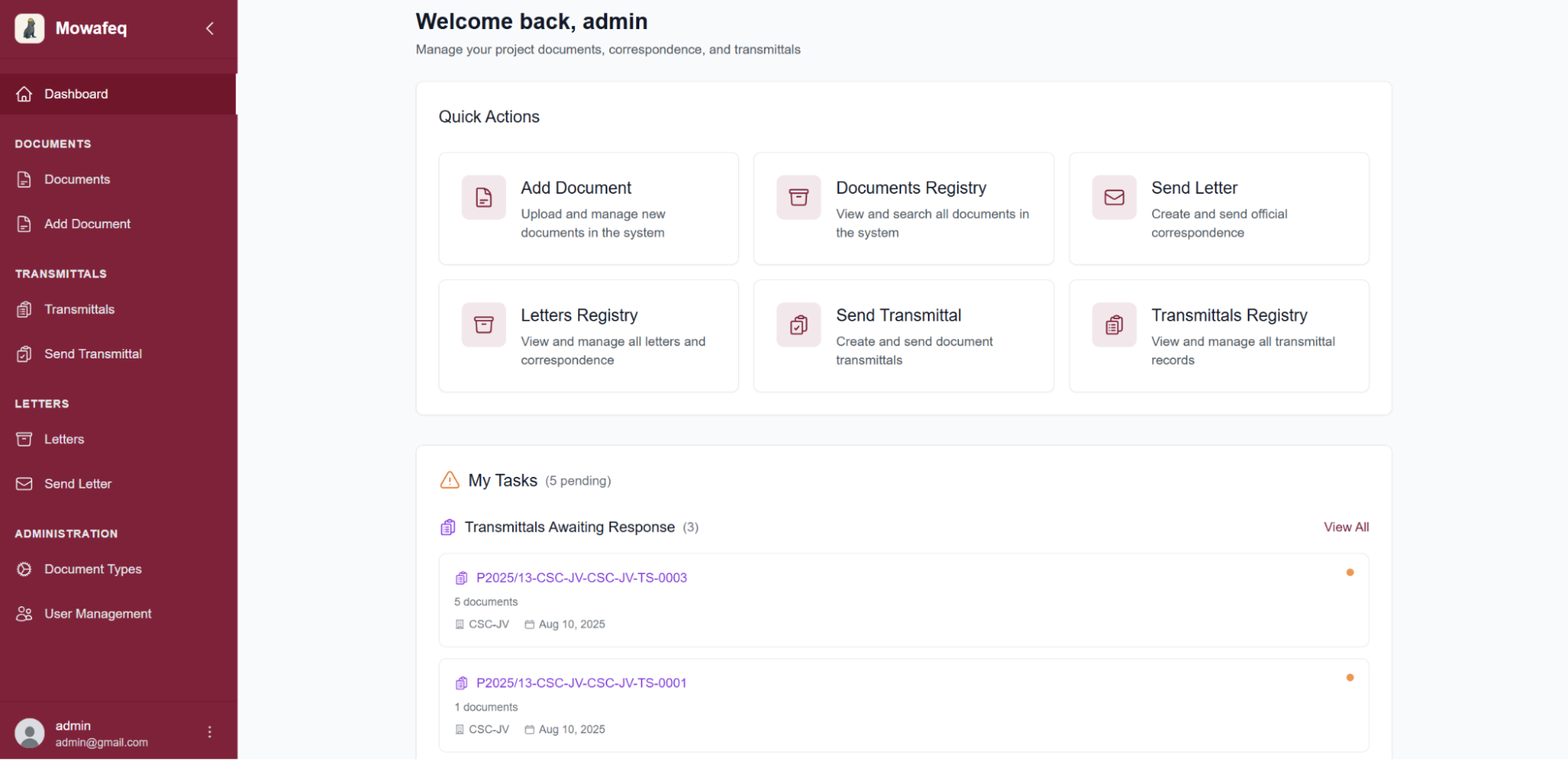Open Transmittals via its clipboard icon
Screen dimensions: 1568x760
point(24,309)
